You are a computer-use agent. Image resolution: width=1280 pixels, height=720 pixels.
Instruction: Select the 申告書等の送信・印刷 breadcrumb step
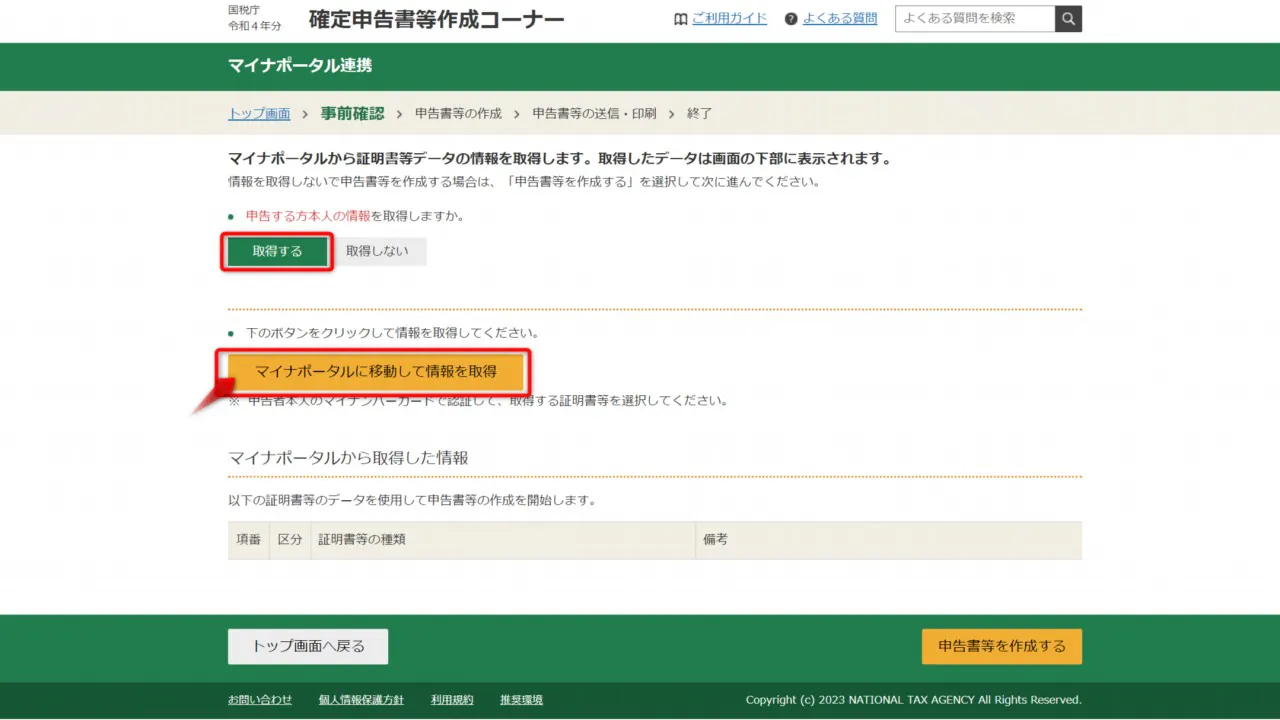click(594, 114)
